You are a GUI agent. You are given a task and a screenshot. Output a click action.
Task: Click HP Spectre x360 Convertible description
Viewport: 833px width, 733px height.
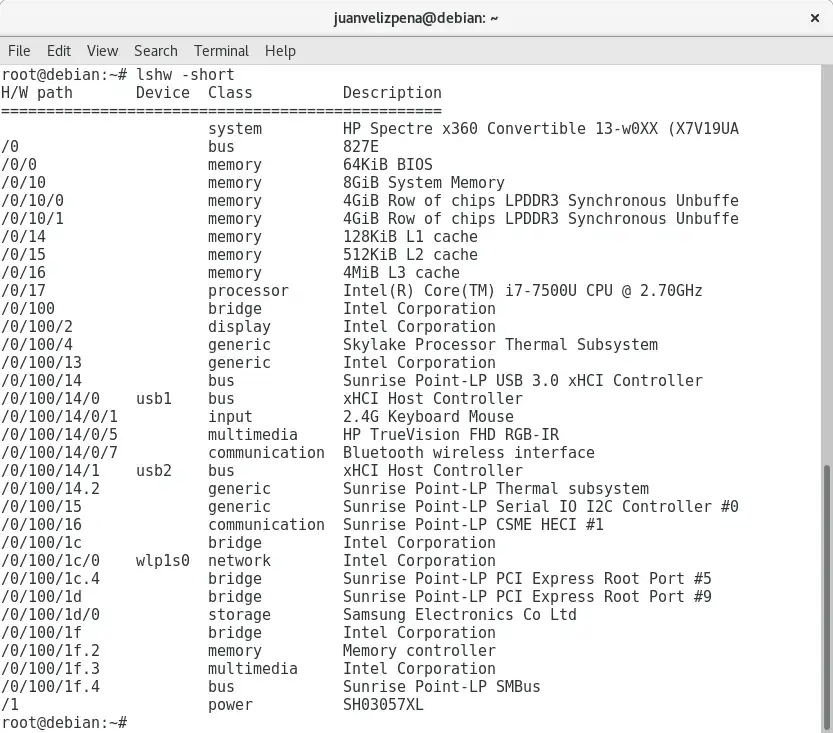pyautogui.click(x=541, y=129)
